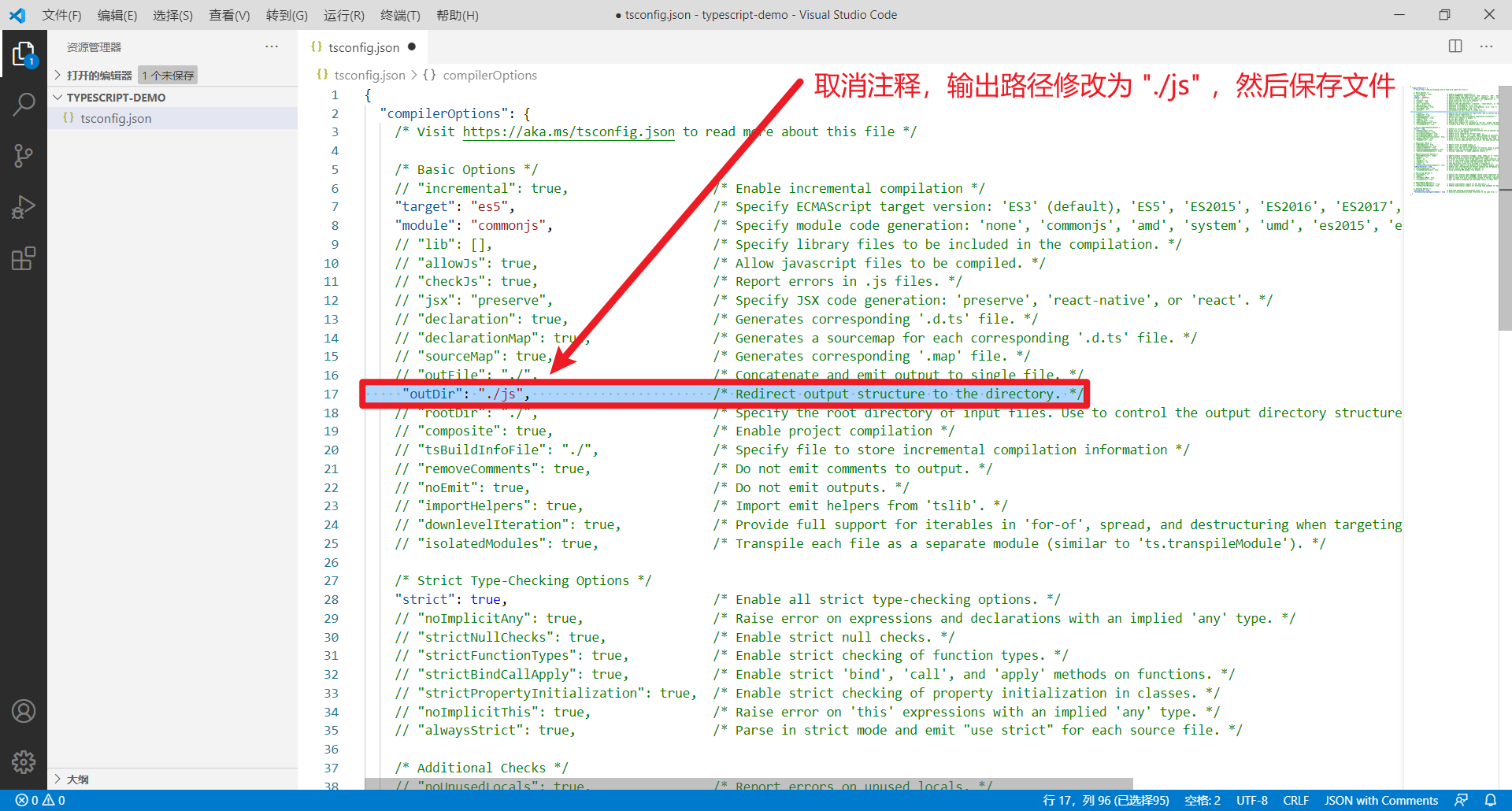The height and width of the screenshot is (811, 1512).
Task: Switch to the tsconfig.json editor tab
Action: click(x=364, y=47)
